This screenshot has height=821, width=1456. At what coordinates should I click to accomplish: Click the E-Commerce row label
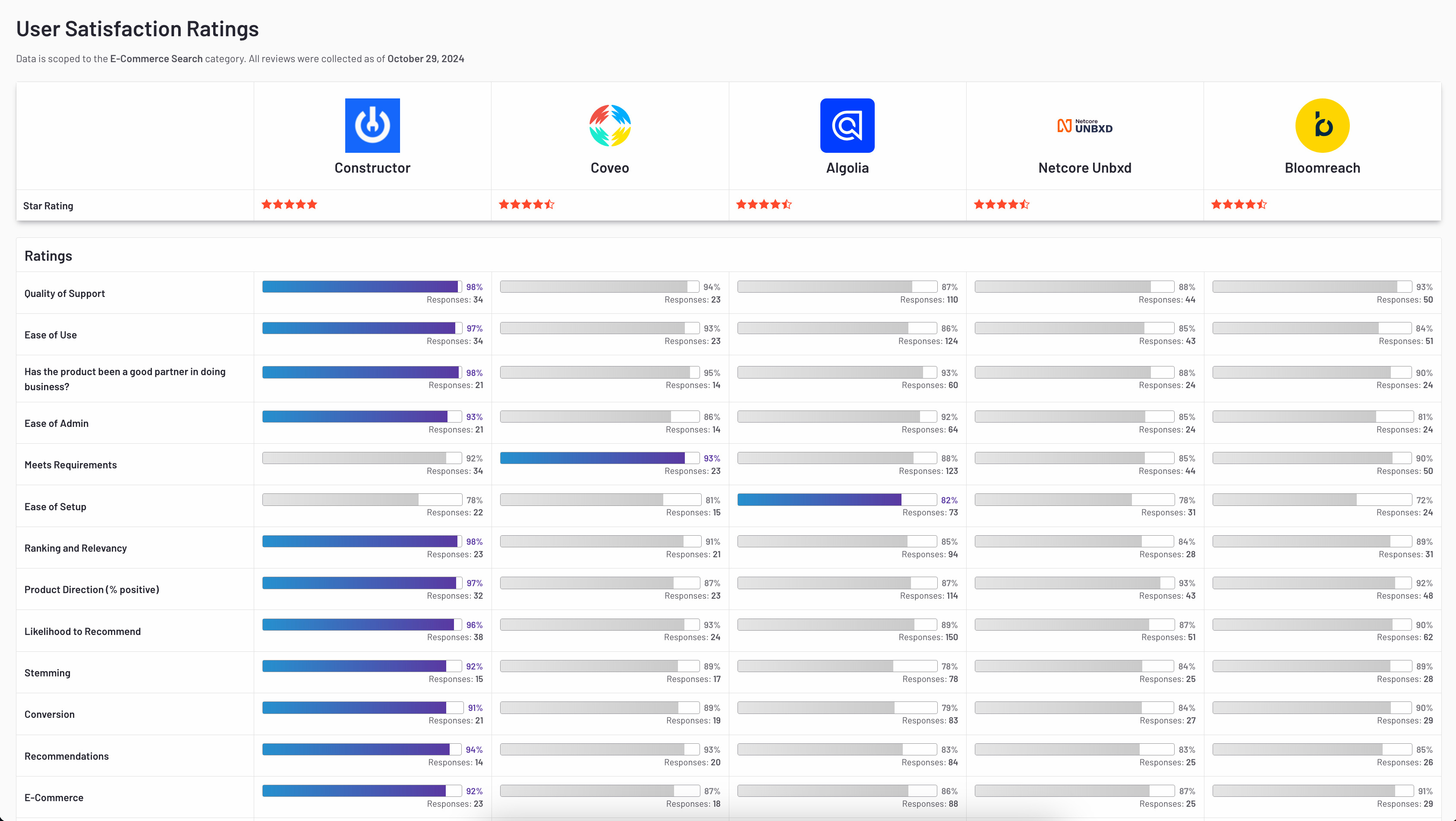[x=54, y=798]
